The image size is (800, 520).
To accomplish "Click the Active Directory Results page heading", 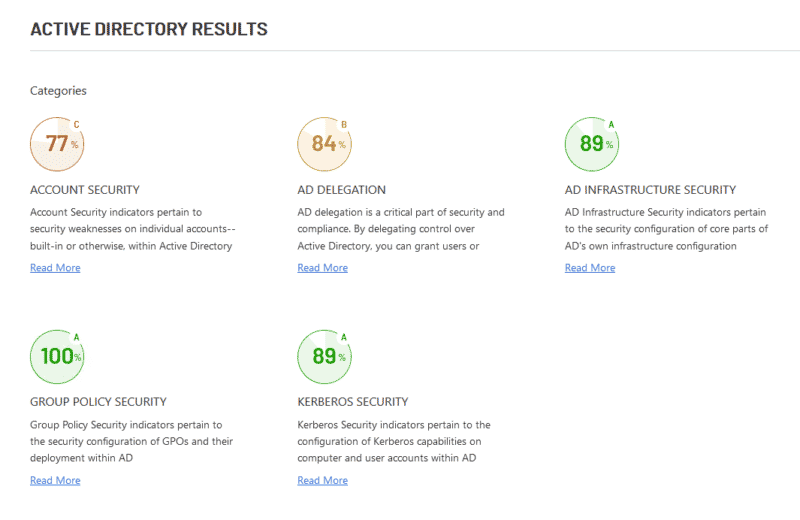I will 149,29.
